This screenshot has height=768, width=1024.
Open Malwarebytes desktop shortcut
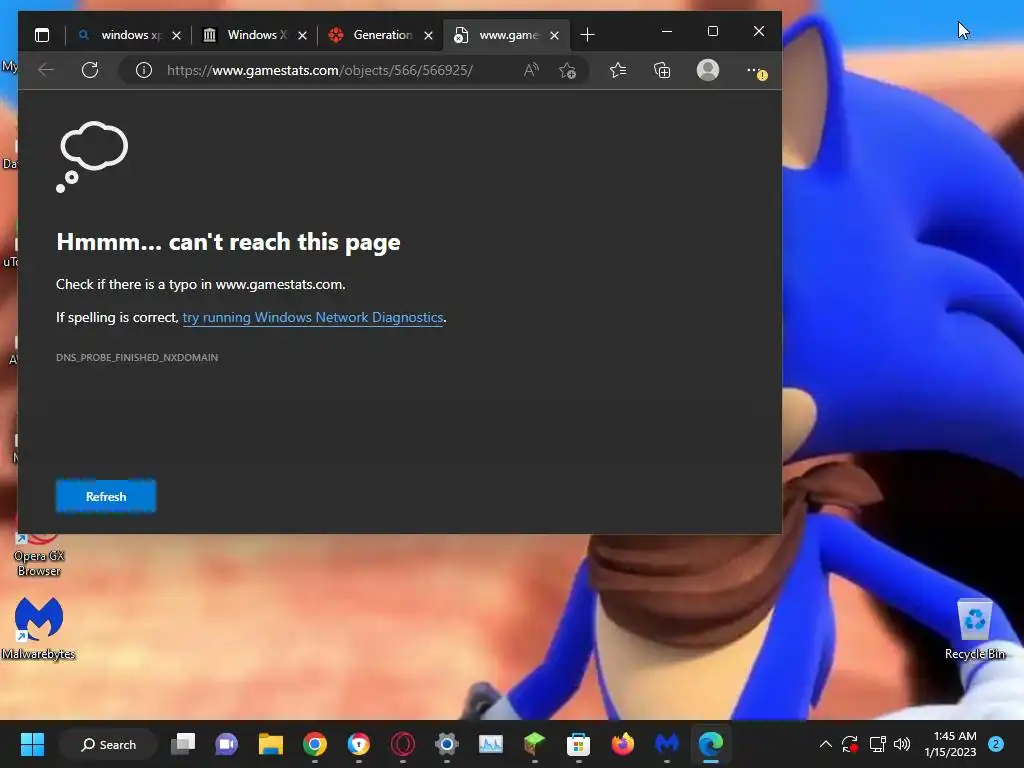39,628
